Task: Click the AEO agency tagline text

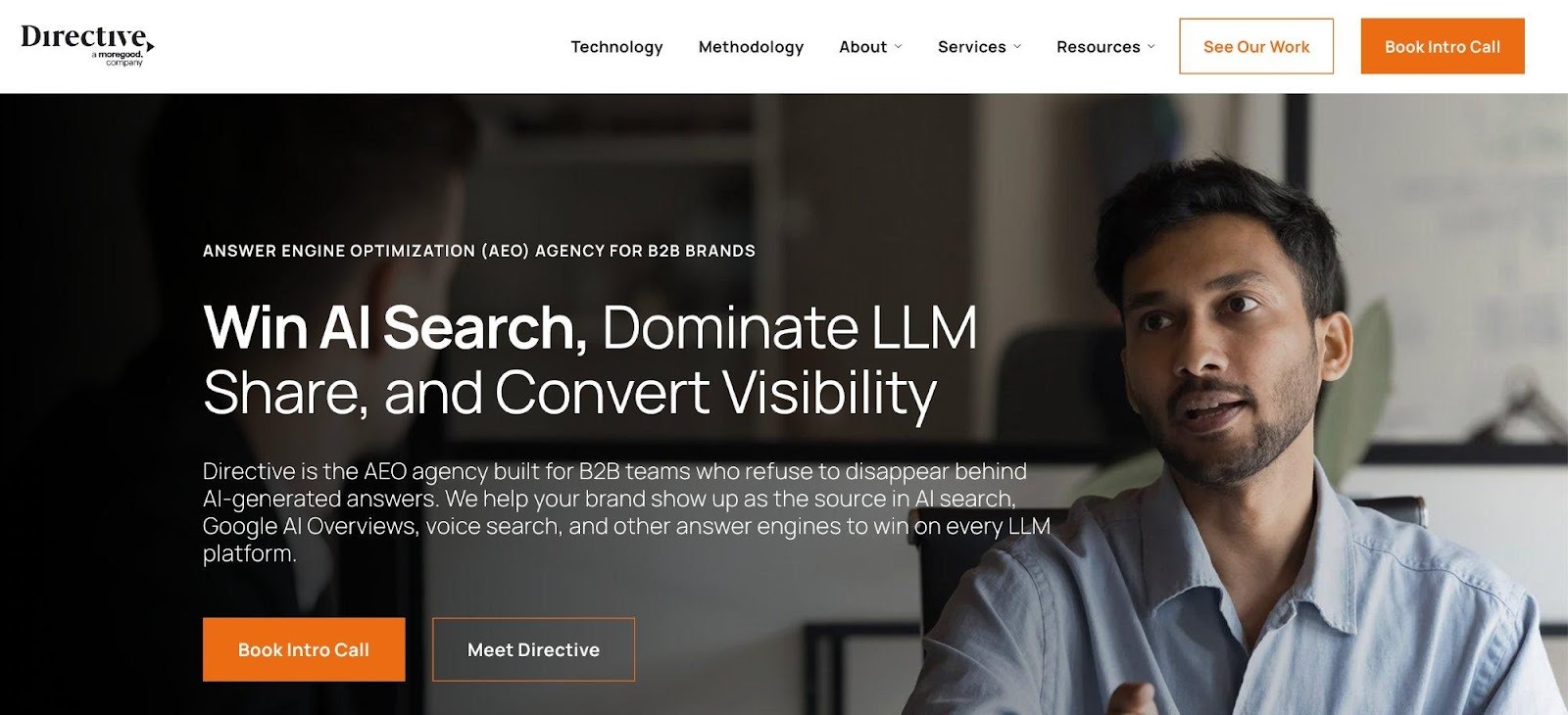Action: click(479, 251)
